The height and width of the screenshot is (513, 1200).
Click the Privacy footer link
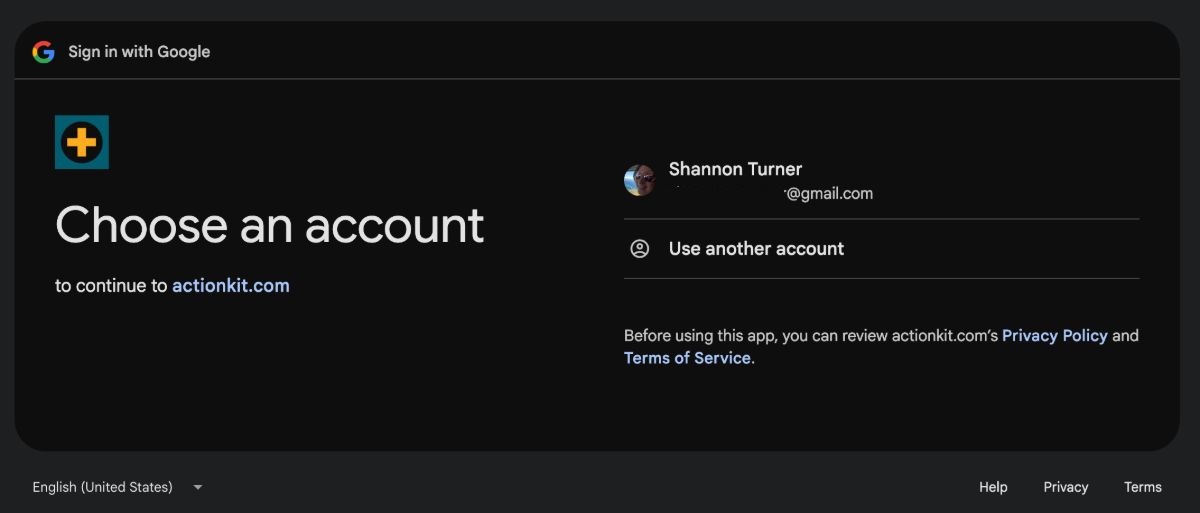click(x=1066, y=487)
